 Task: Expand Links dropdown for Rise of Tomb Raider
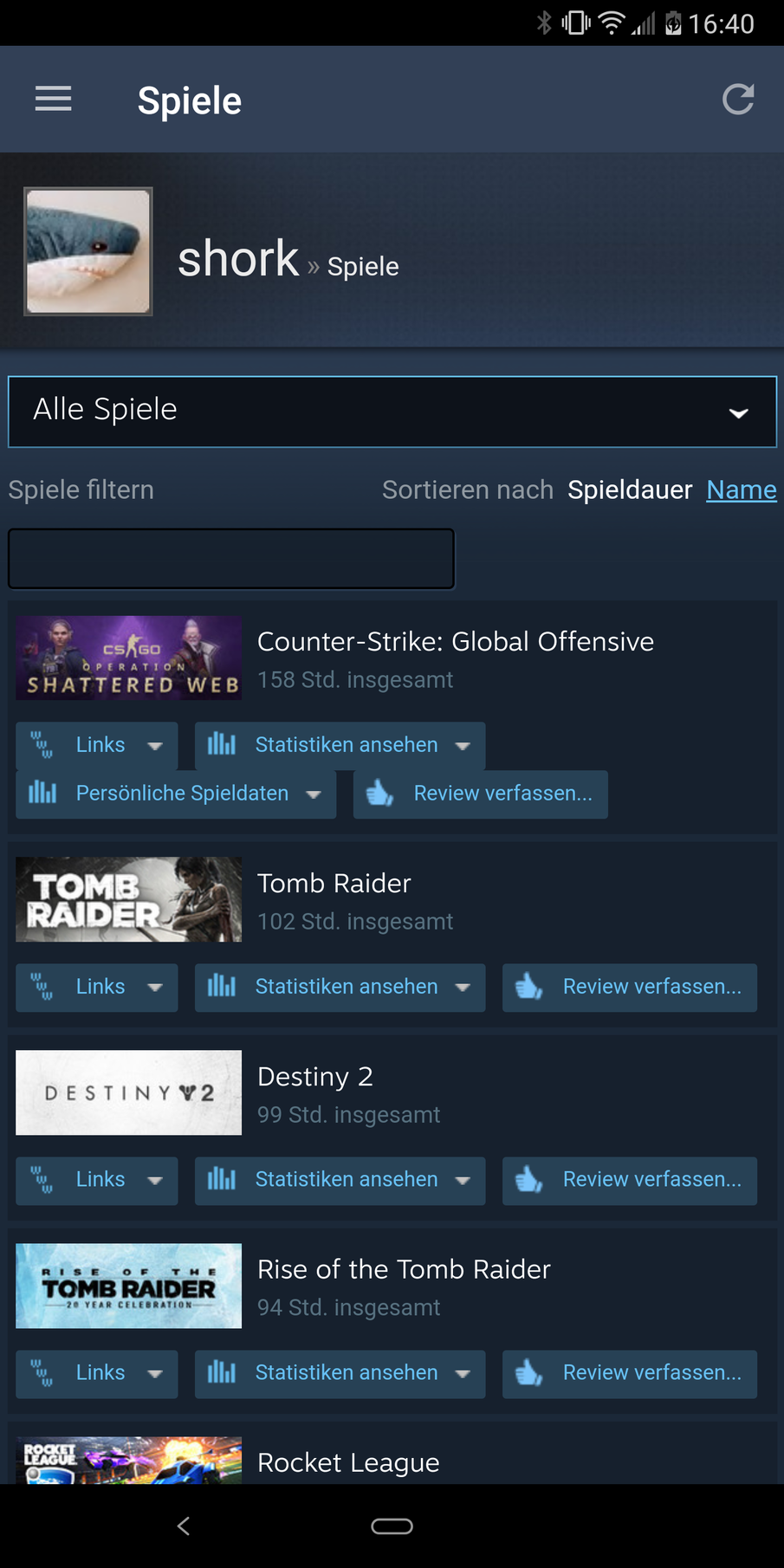[97, 1373]
